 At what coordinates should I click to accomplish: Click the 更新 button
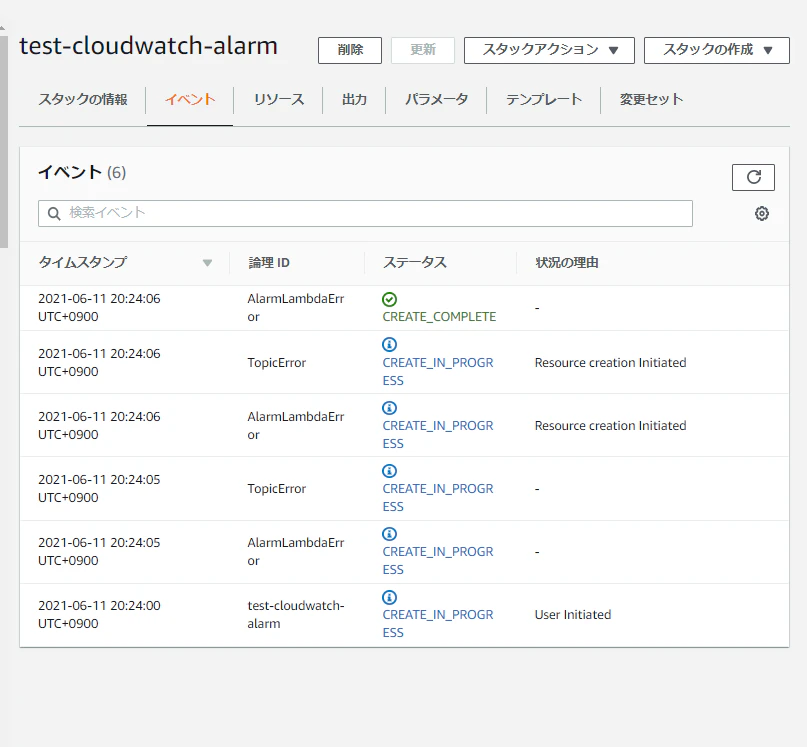423,50
